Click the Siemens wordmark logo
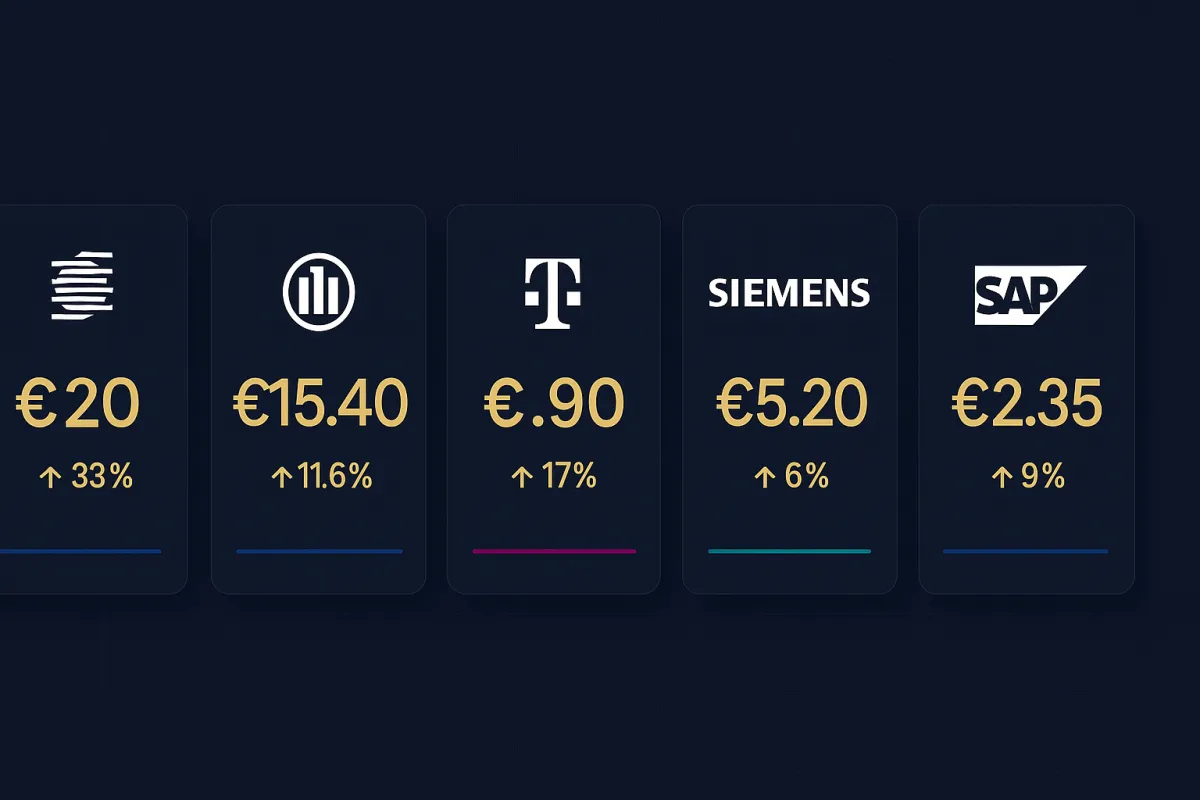 click(x=789, y=293)
